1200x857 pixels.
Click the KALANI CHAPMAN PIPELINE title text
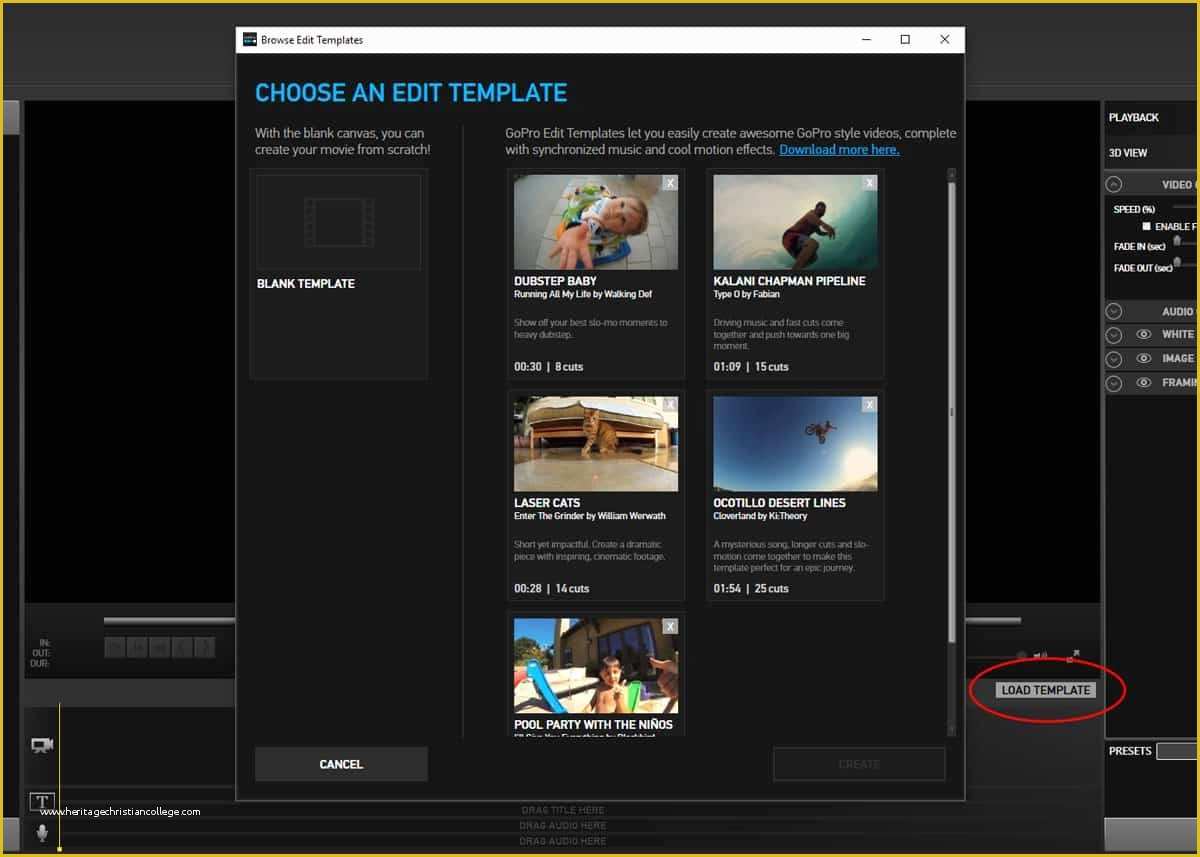(x=789, y=281)
